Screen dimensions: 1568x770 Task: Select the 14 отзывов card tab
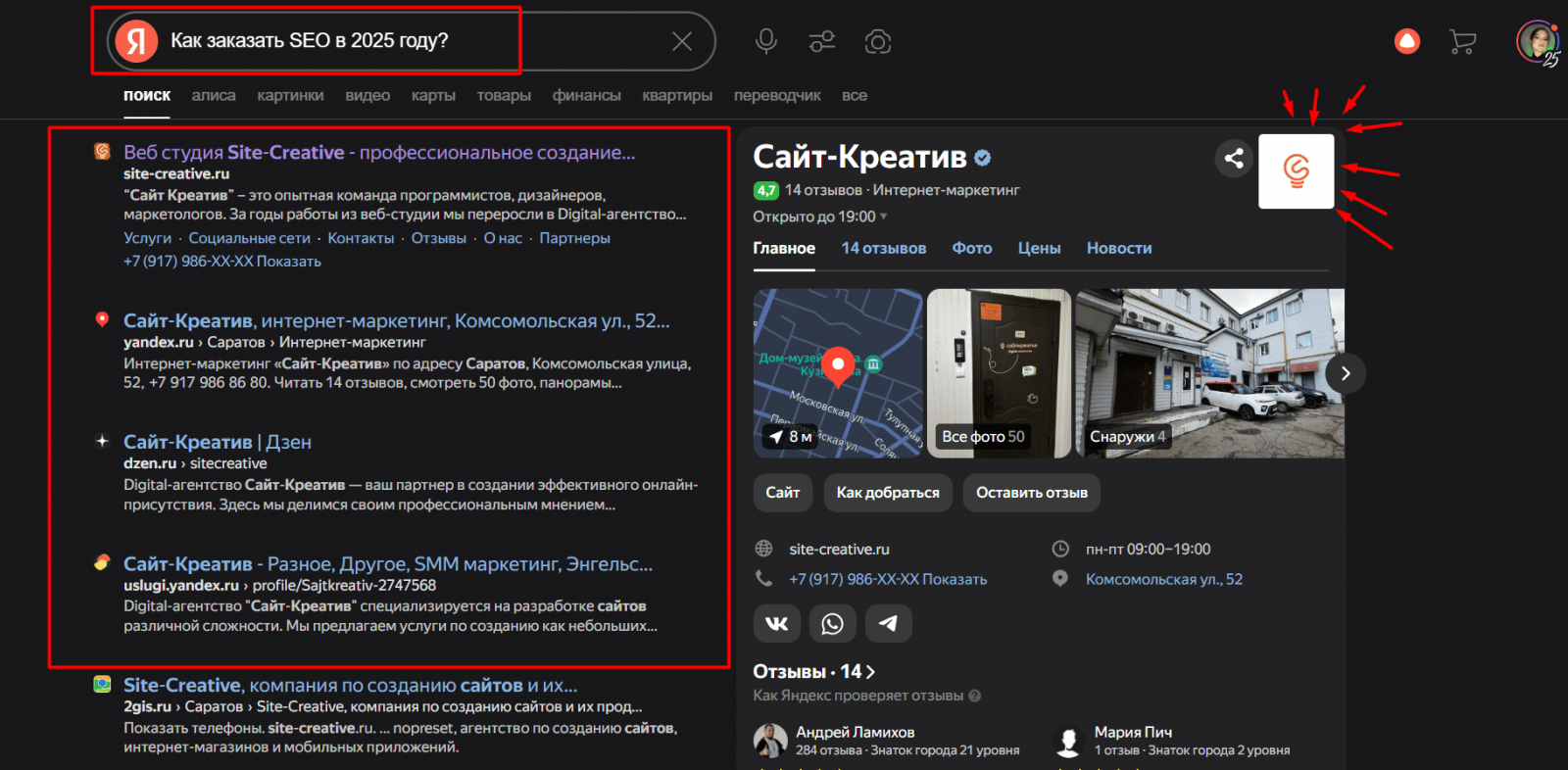coord(884,249)
